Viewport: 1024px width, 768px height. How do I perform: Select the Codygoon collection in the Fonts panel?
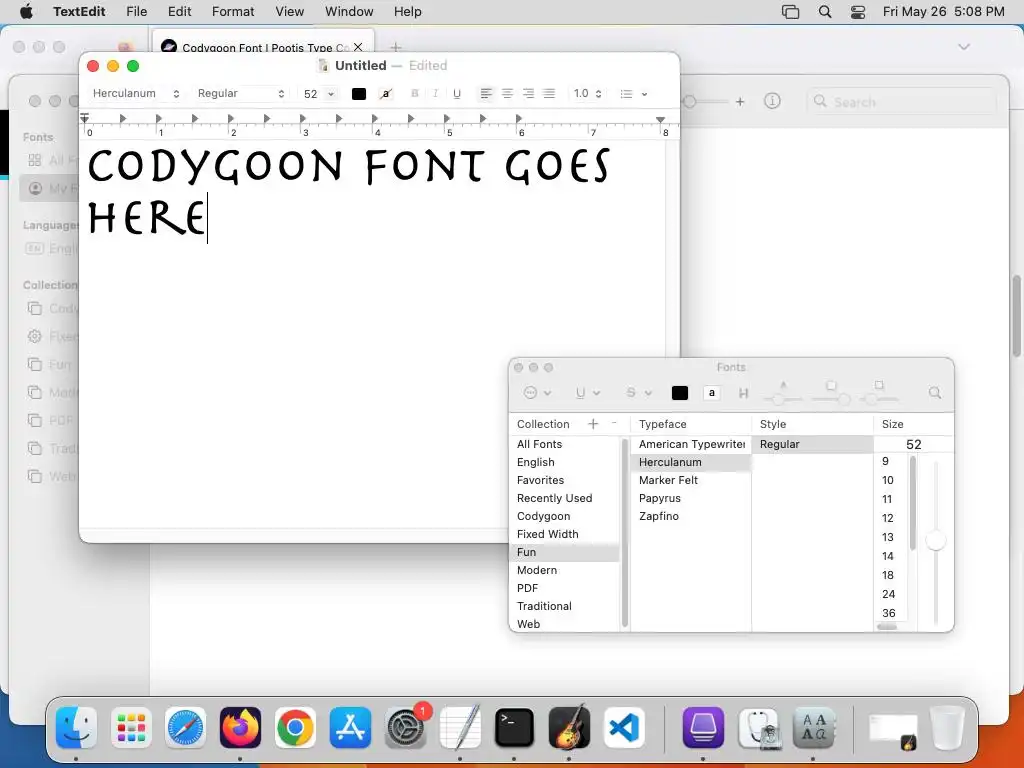point(566,516)
